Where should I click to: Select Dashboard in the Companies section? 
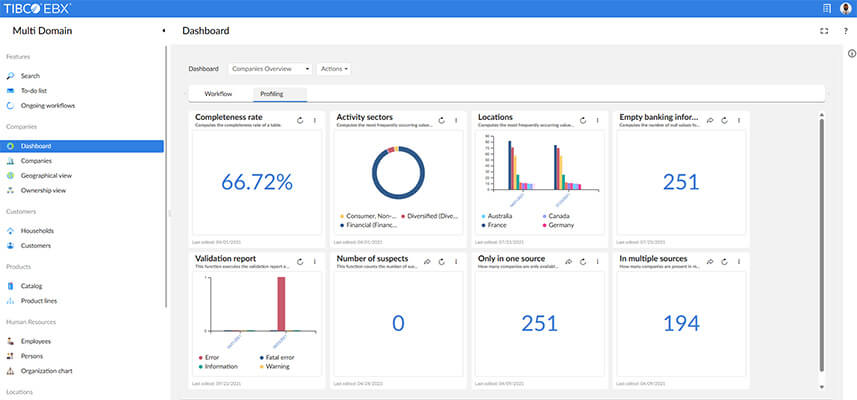point(82,146)
